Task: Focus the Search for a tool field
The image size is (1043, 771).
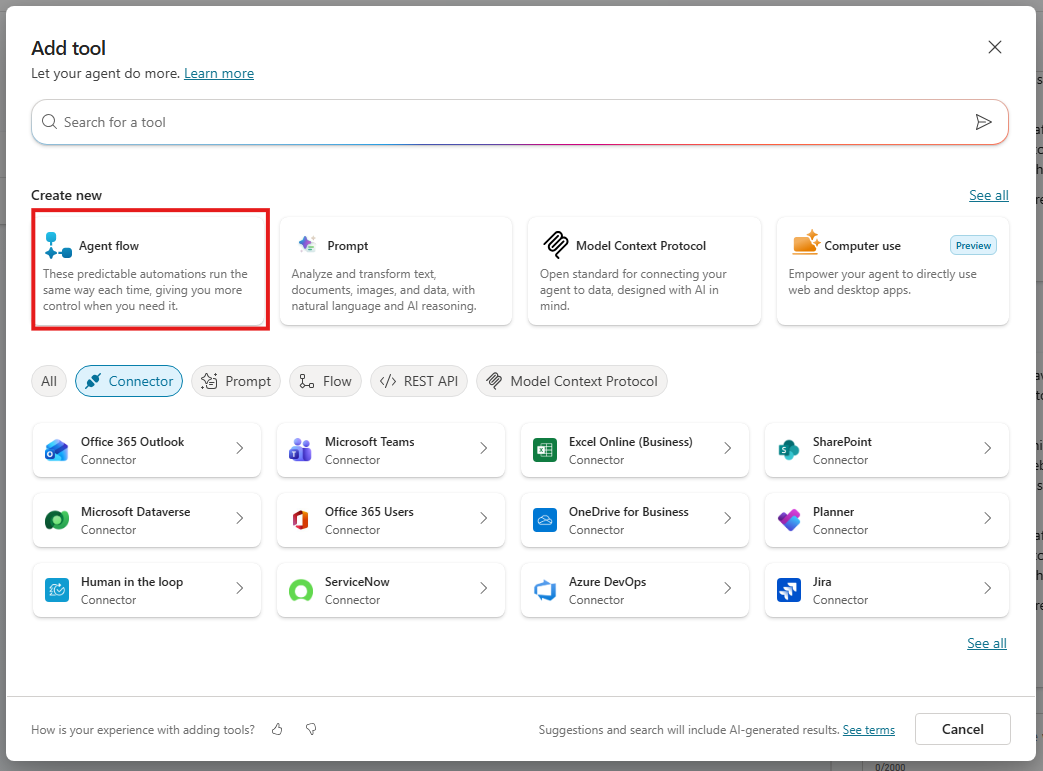Action: pos(520,122)
